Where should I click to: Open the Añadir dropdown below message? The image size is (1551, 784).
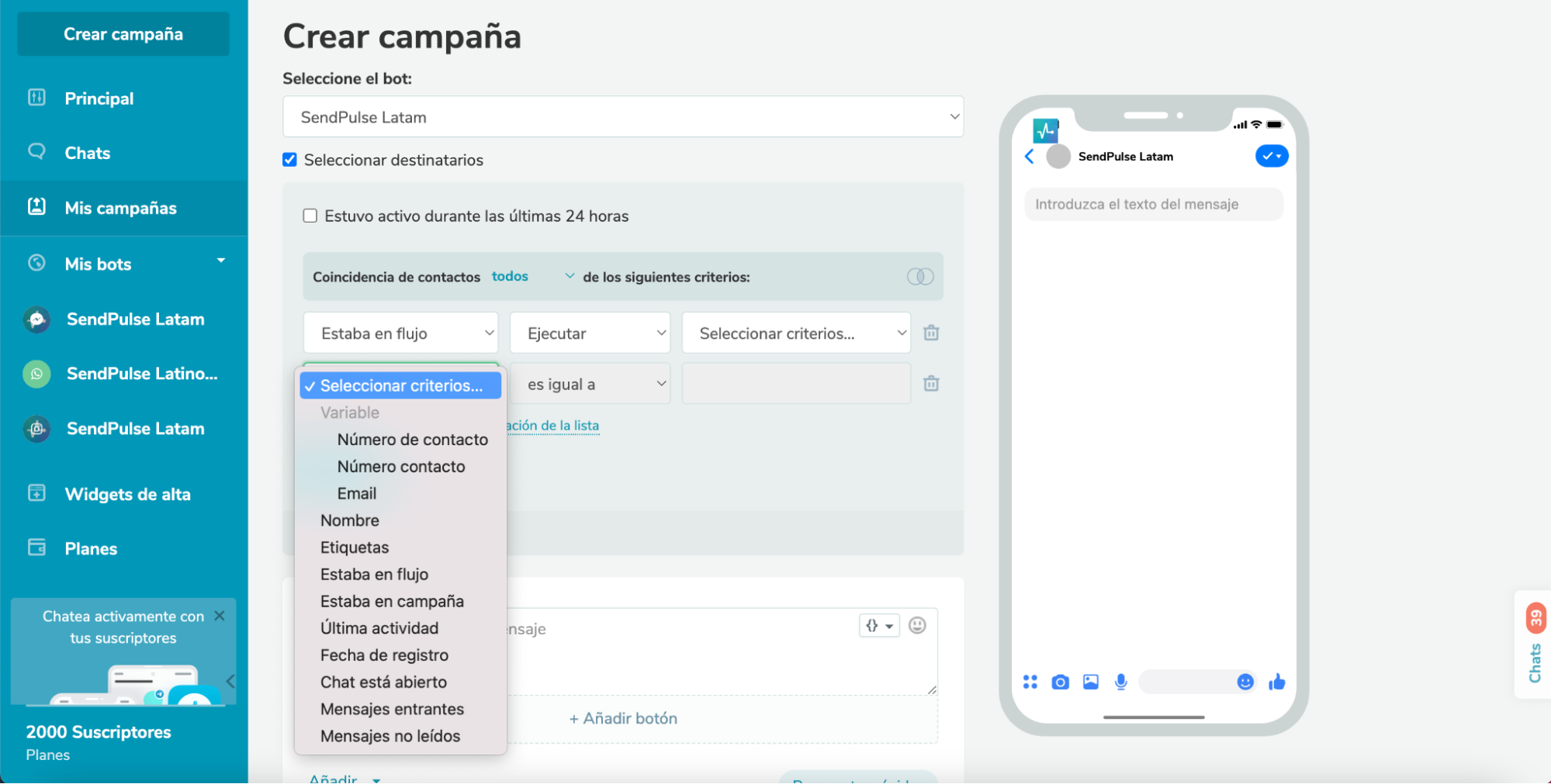click(344, 778)
